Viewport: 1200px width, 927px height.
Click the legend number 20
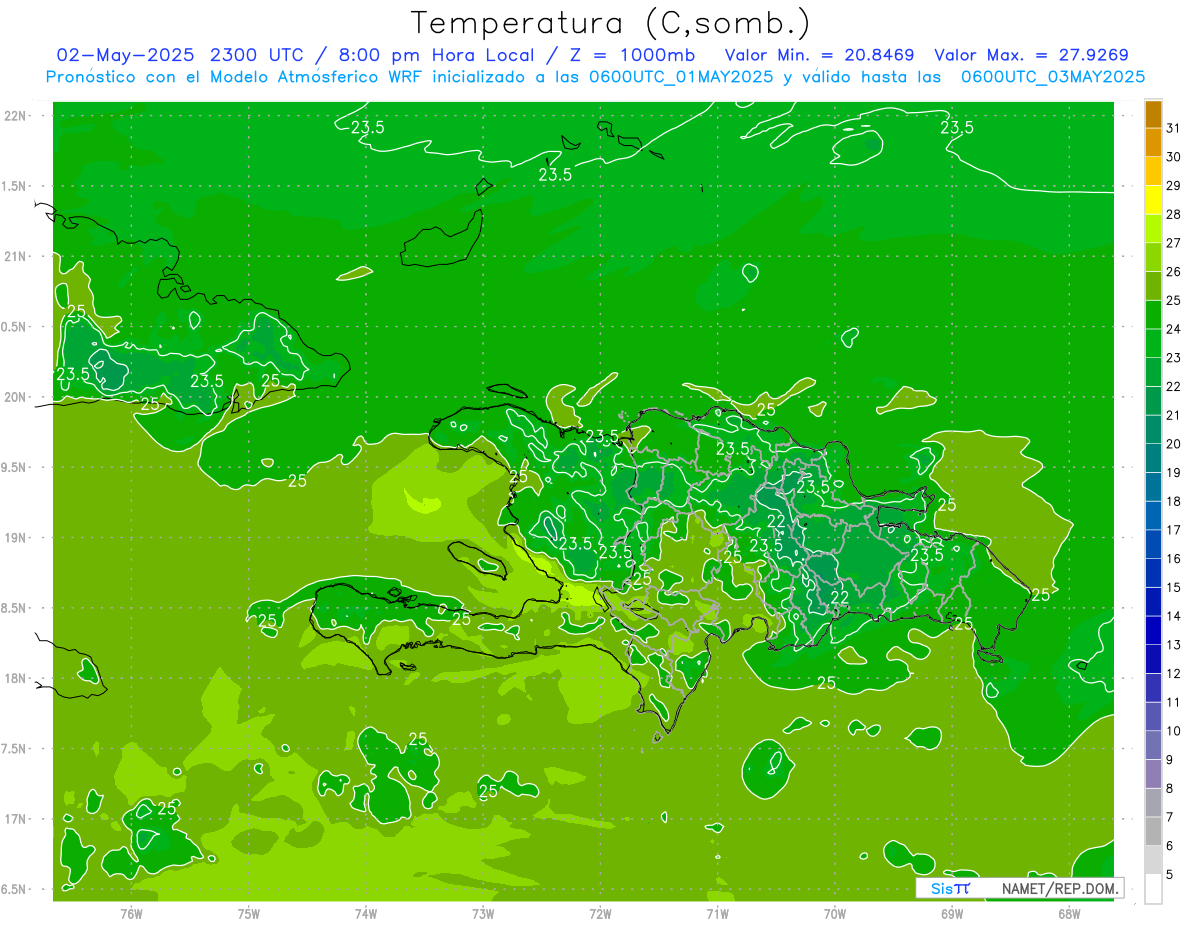pyautogui.click(x=1173, y=444)
